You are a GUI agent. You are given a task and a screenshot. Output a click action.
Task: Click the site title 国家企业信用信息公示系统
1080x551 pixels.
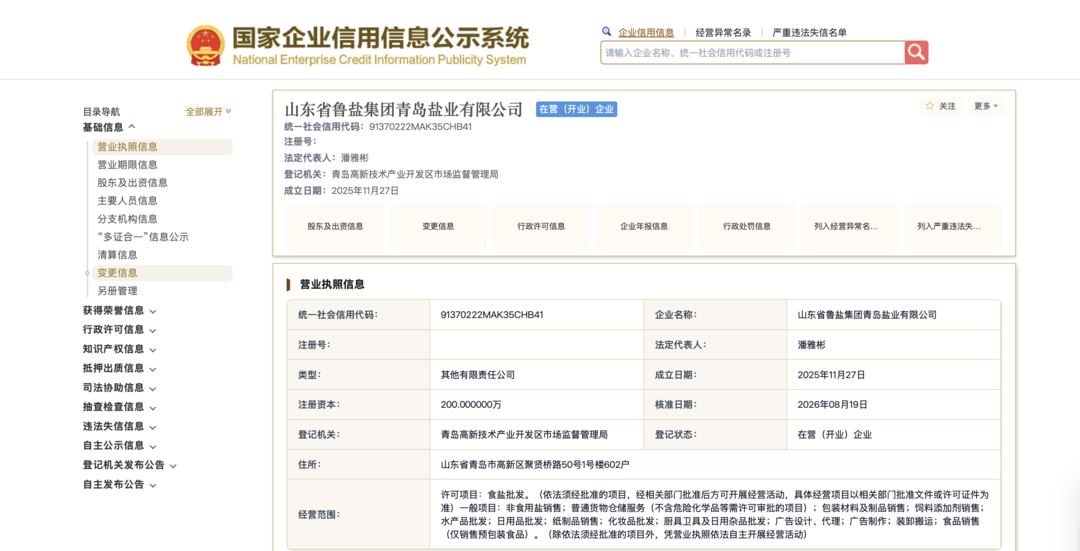point(380,39)
